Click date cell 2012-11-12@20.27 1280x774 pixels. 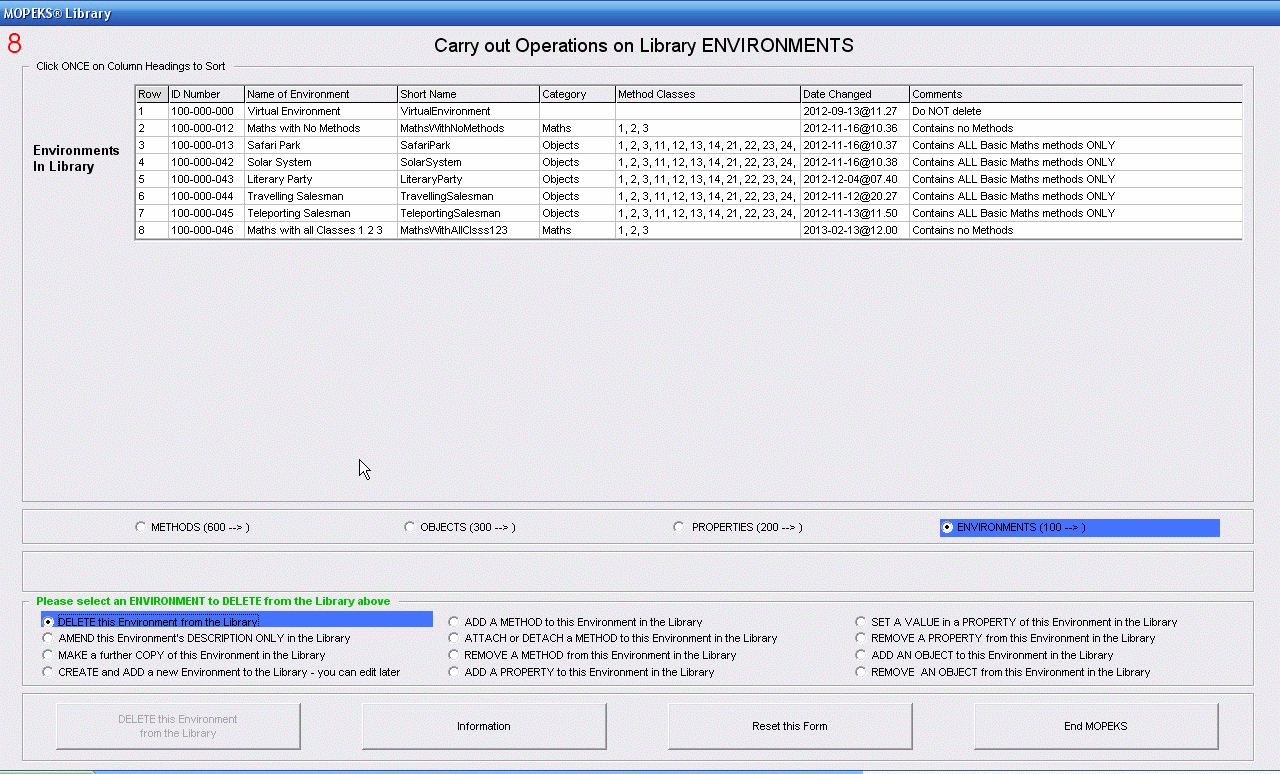tap(855, 196)
